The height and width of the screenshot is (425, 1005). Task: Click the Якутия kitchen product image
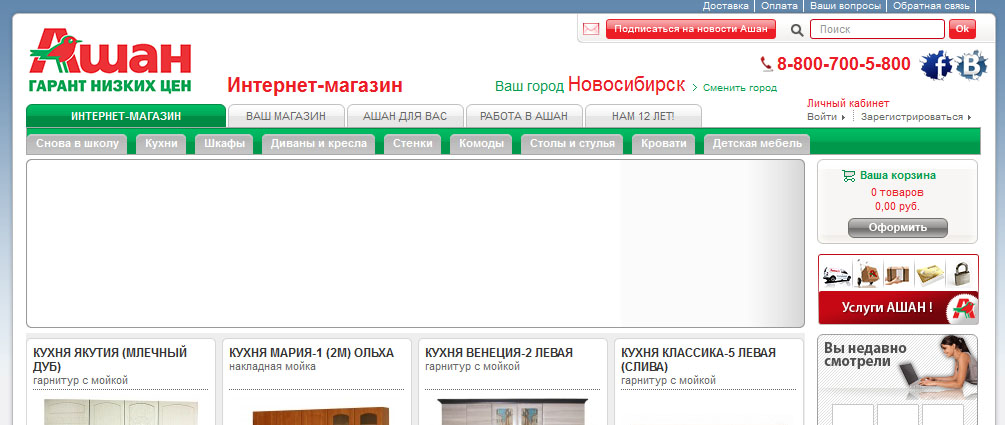point(121,412)
